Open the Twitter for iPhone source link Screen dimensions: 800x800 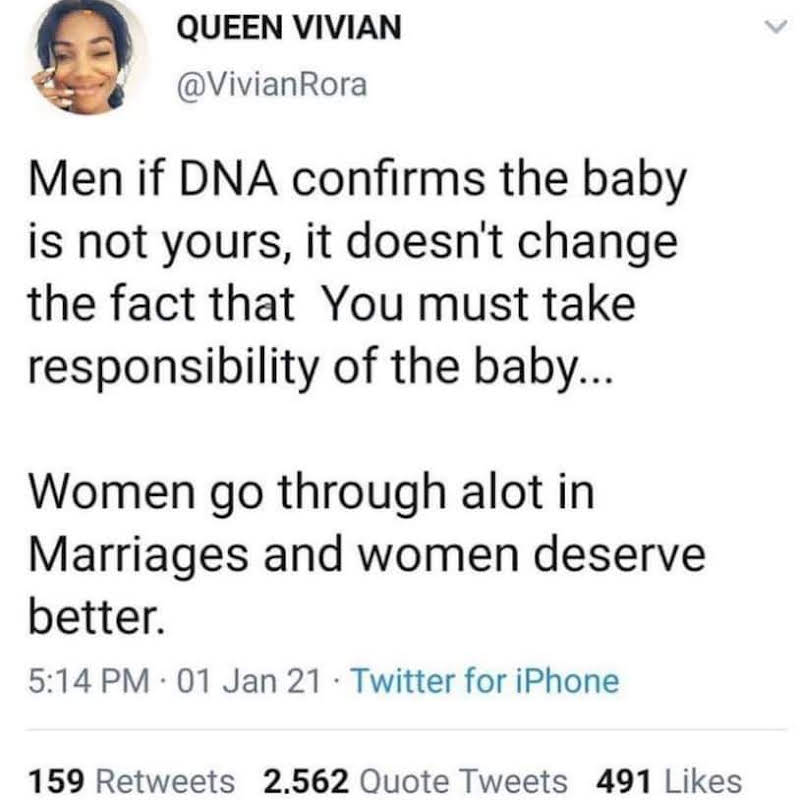click(485, 681)
